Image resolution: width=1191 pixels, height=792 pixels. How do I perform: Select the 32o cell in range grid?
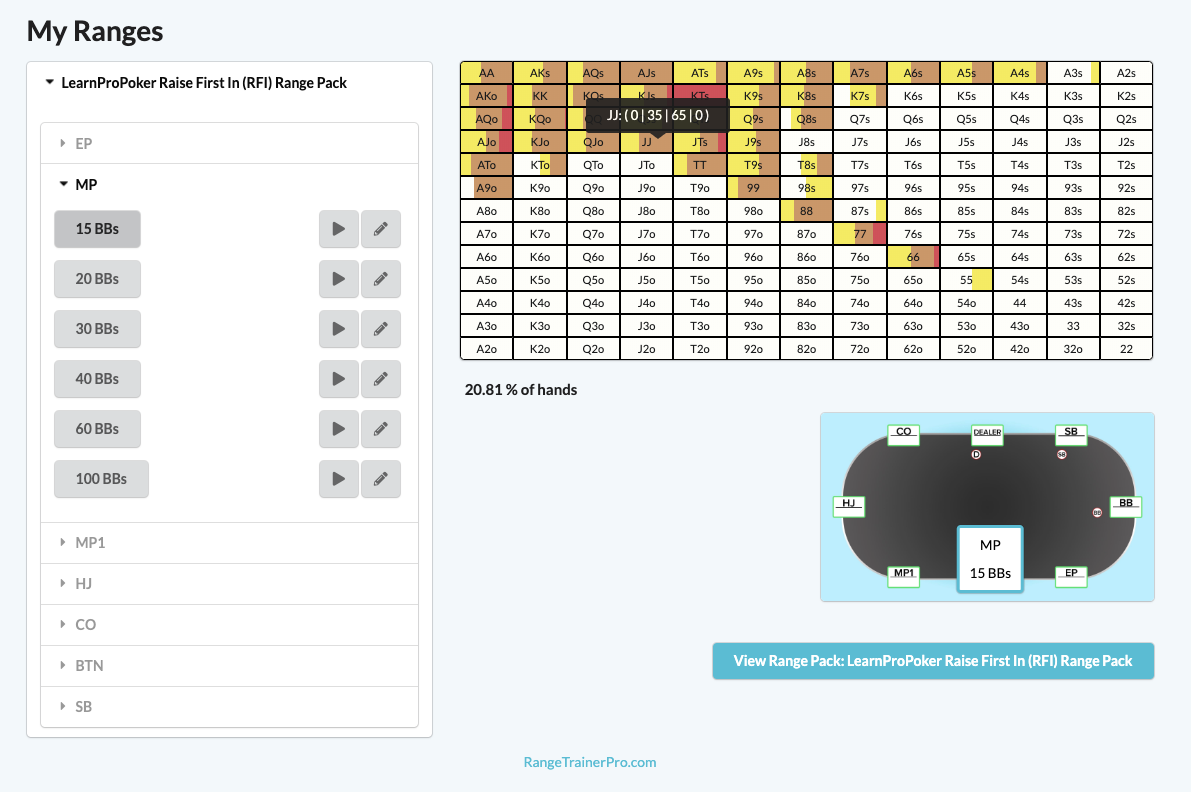tap(1073, 349)
